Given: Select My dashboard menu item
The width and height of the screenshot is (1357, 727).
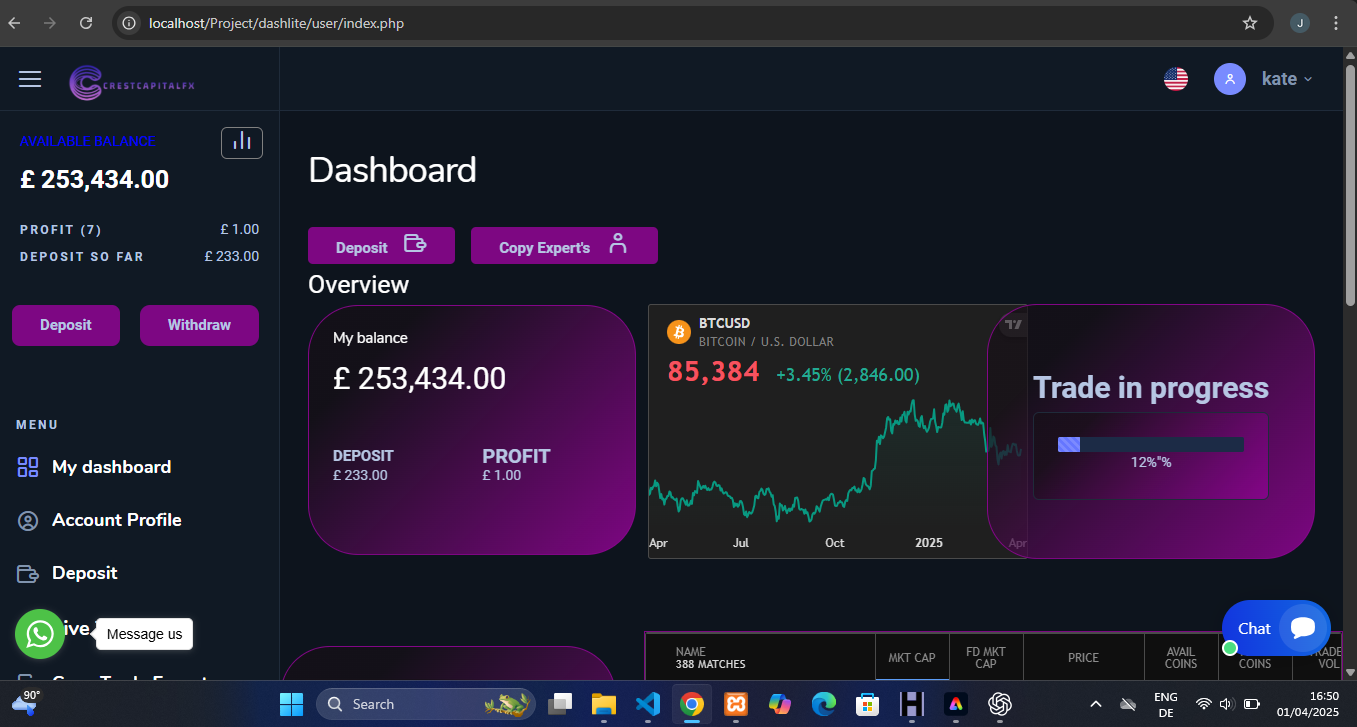Looking at the screenshot, I should point(111,467).
